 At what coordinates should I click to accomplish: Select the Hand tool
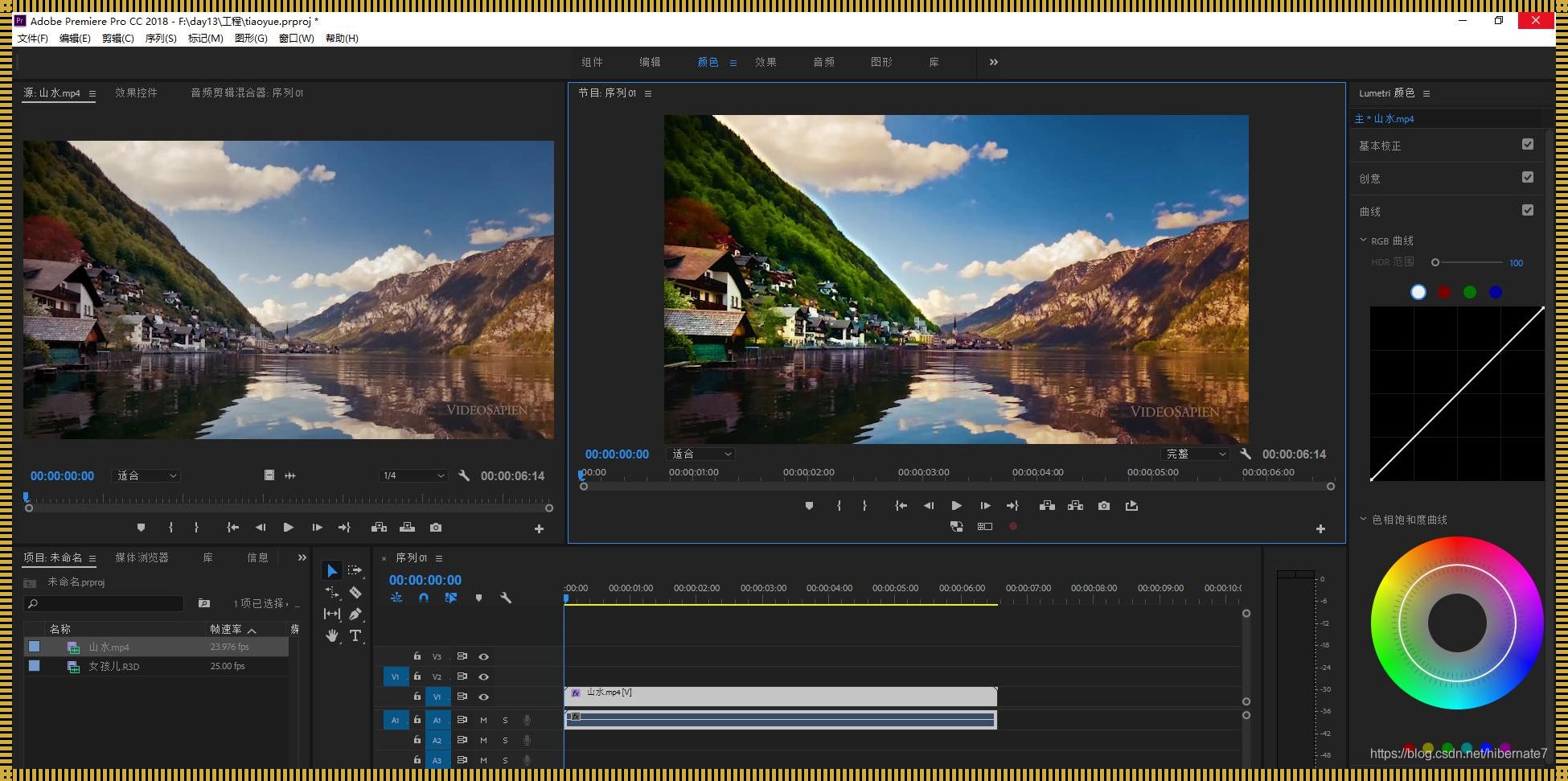331,636
